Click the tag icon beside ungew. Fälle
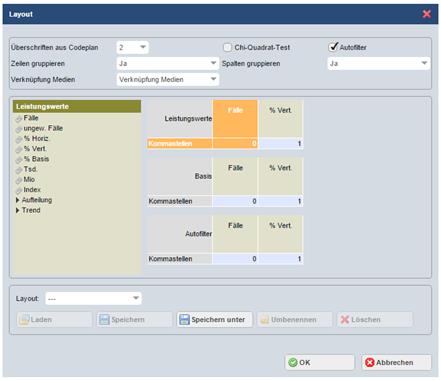 tap(19, 129)
